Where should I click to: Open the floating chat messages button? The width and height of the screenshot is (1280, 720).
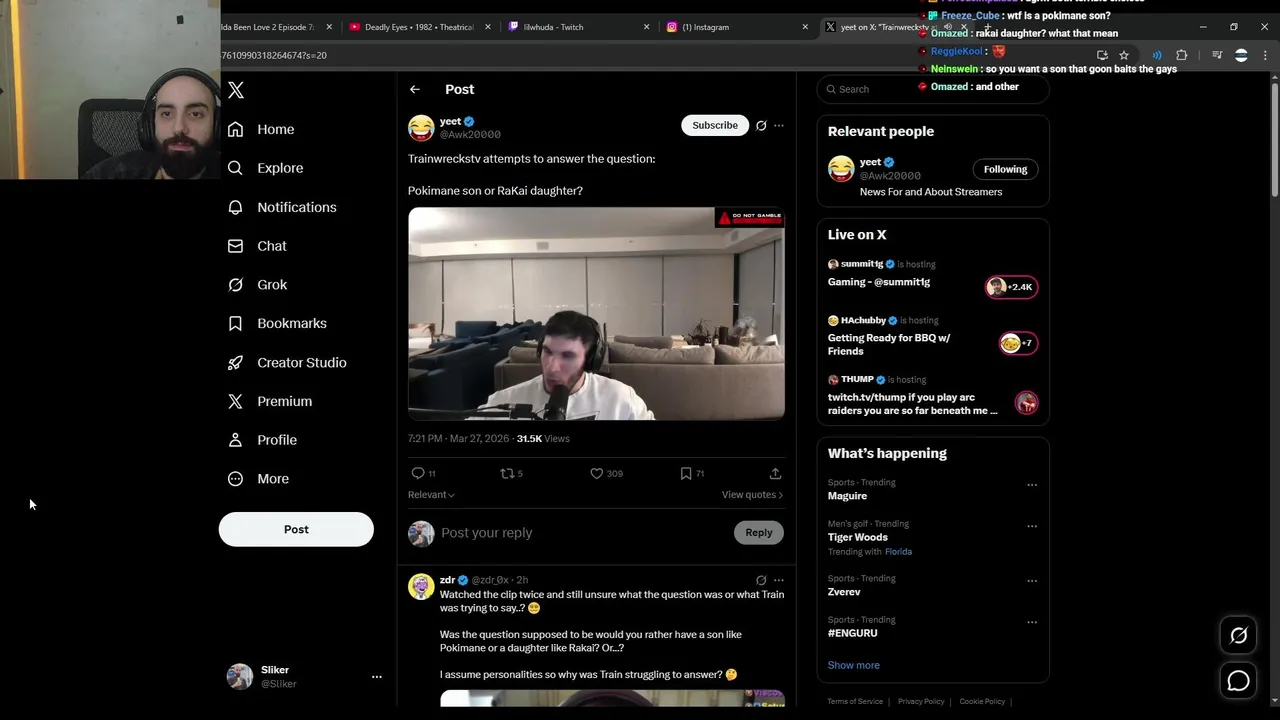click(1238, 681)
